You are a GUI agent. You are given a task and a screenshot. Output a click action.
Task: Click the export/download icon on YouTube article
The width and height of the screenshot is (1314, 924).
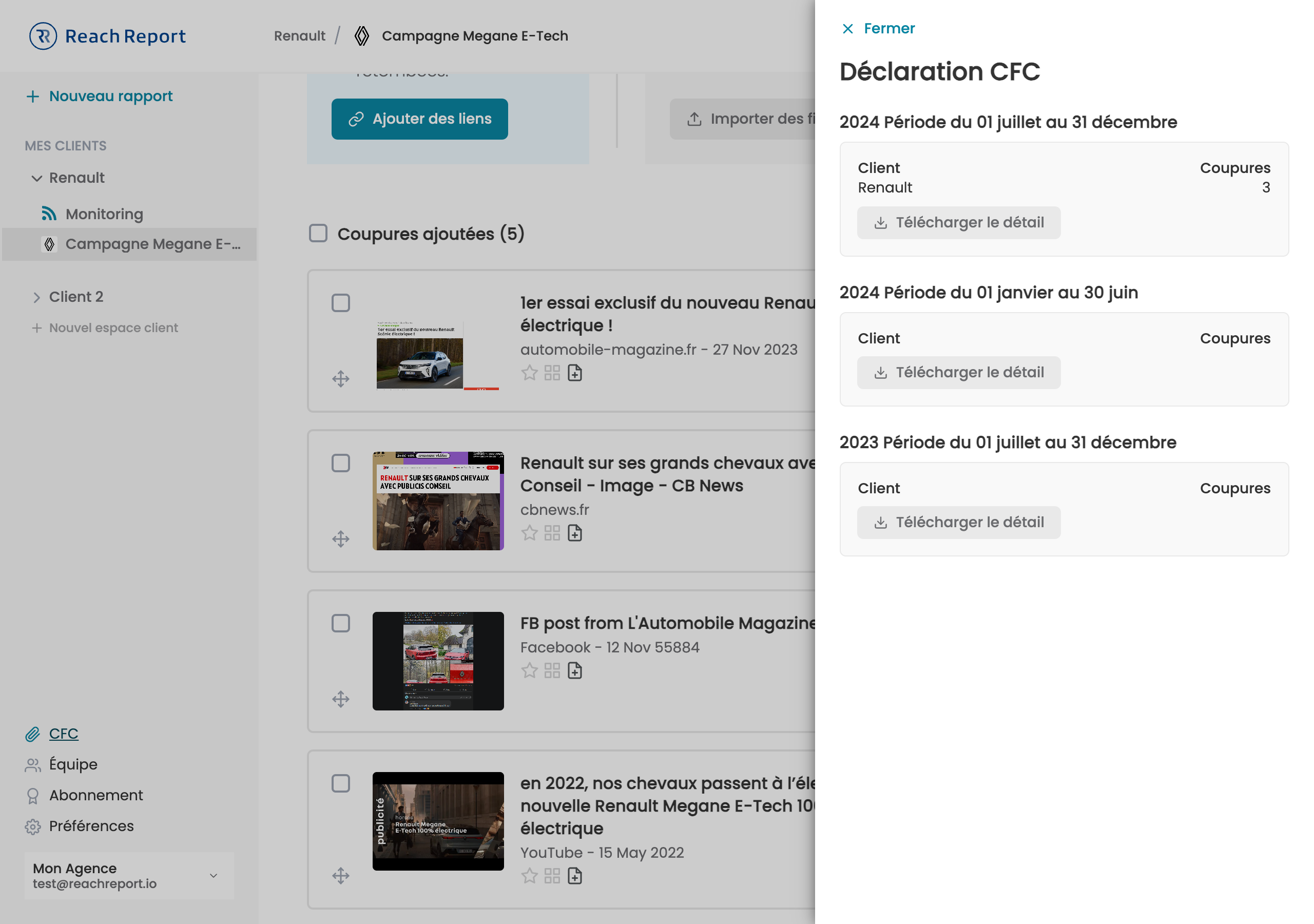click(575, 876)
